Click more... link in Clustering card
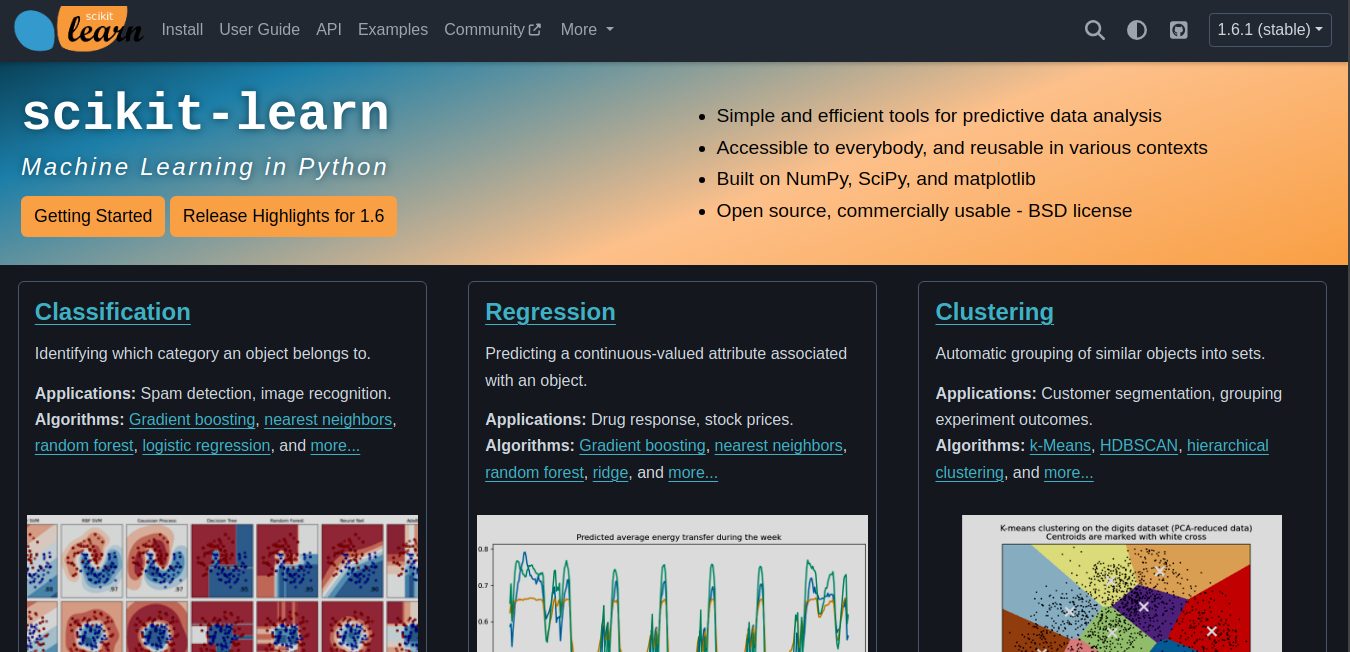 pyautogui.click(x=1069, y=472)
